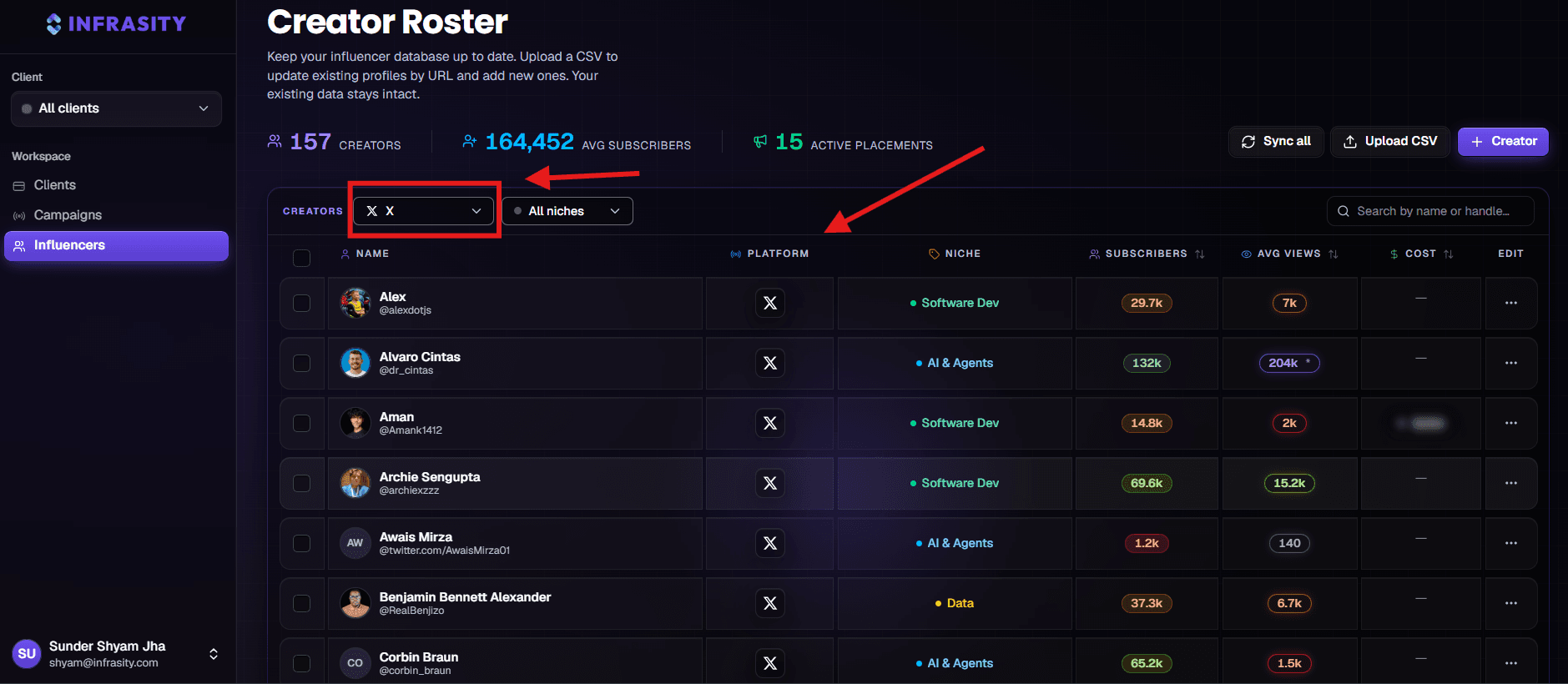
Task: Click the X platform icon in Aman's row
Action: (x=770, y=423)
